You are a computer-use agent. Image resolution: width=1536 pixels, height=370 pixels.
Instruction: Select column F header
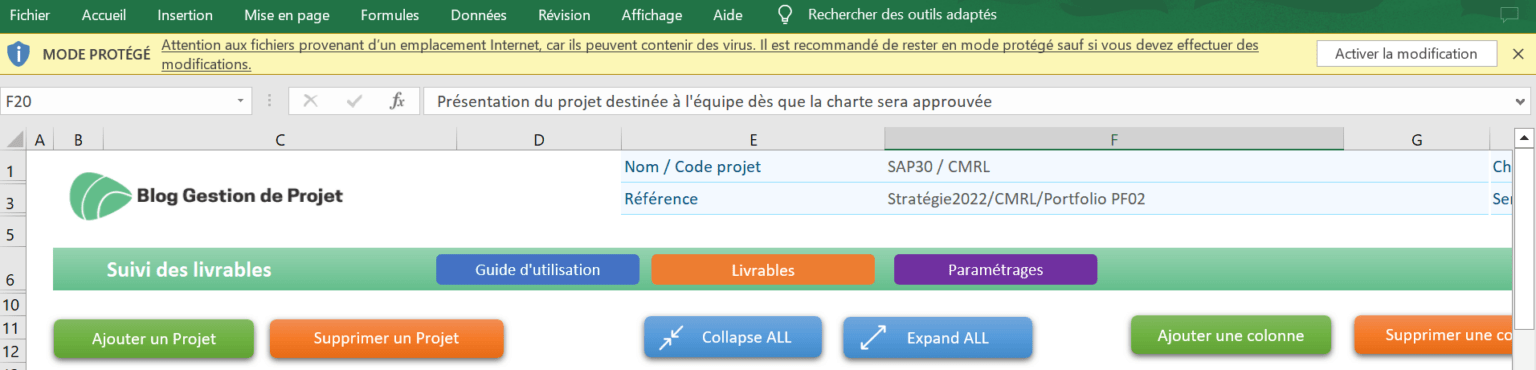coord(1114,140)
